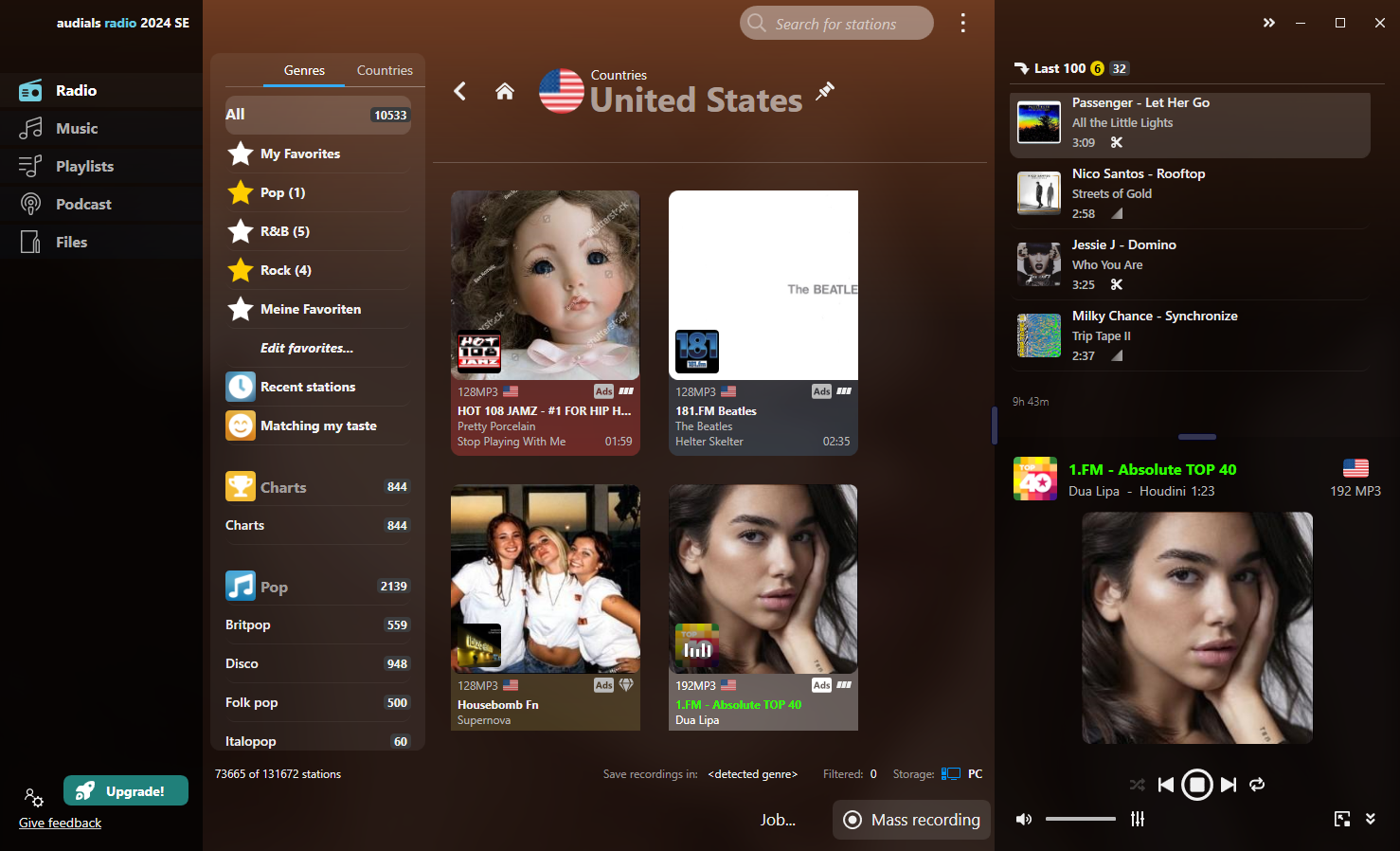Select the R&B (5) favorites list
The image size is (1400, 851).
click(x=317, y=231)
